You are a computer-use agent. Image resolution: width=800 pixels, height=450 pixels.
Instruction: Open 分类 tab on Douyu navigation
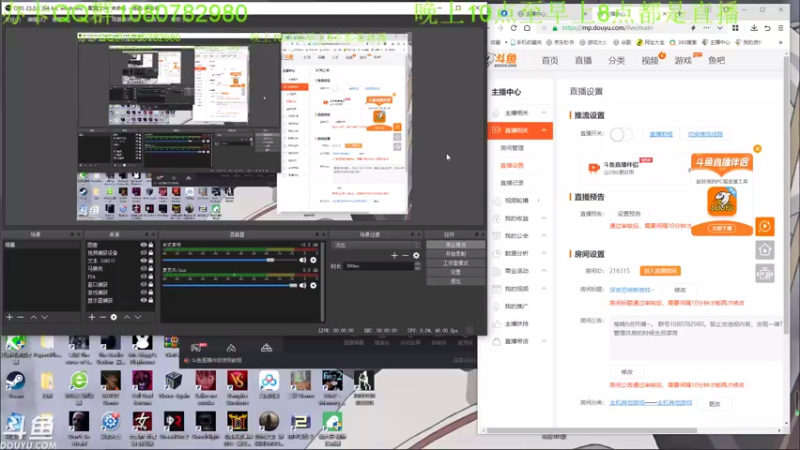tap(616, 61)
